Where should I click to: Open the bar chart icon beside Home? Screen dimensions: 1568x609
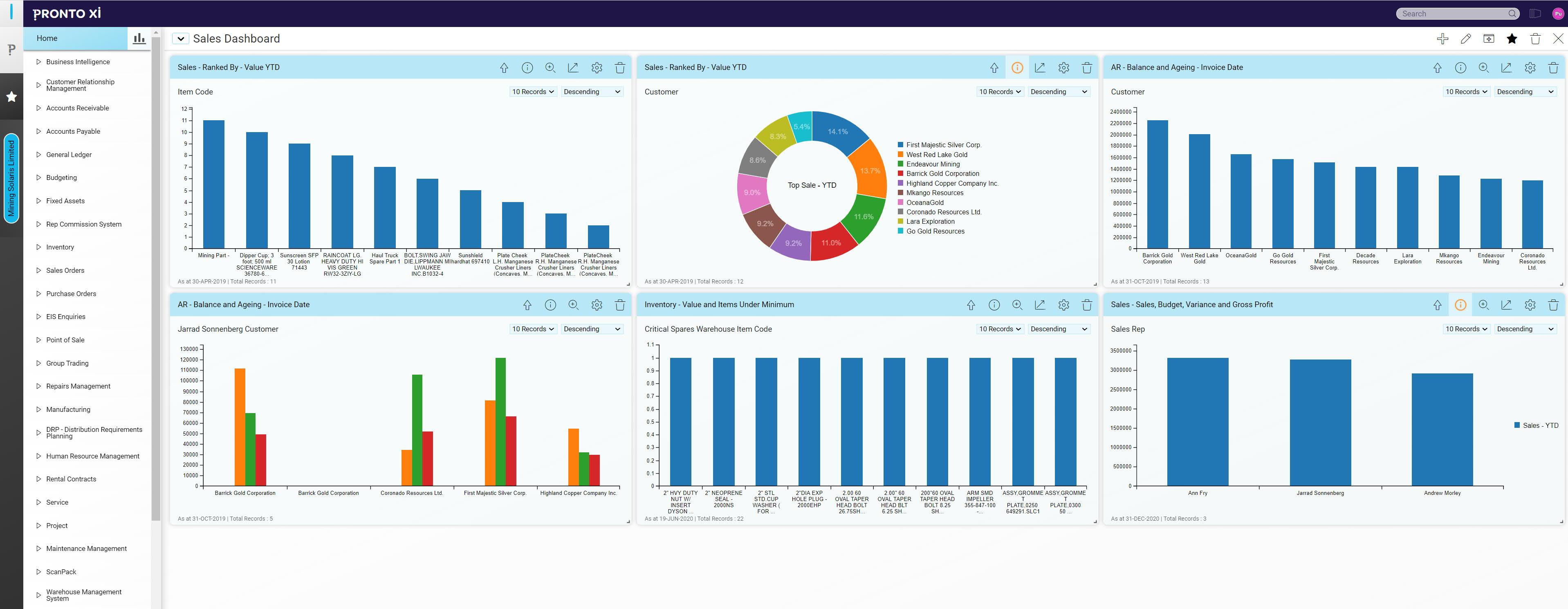coord(139,38)
